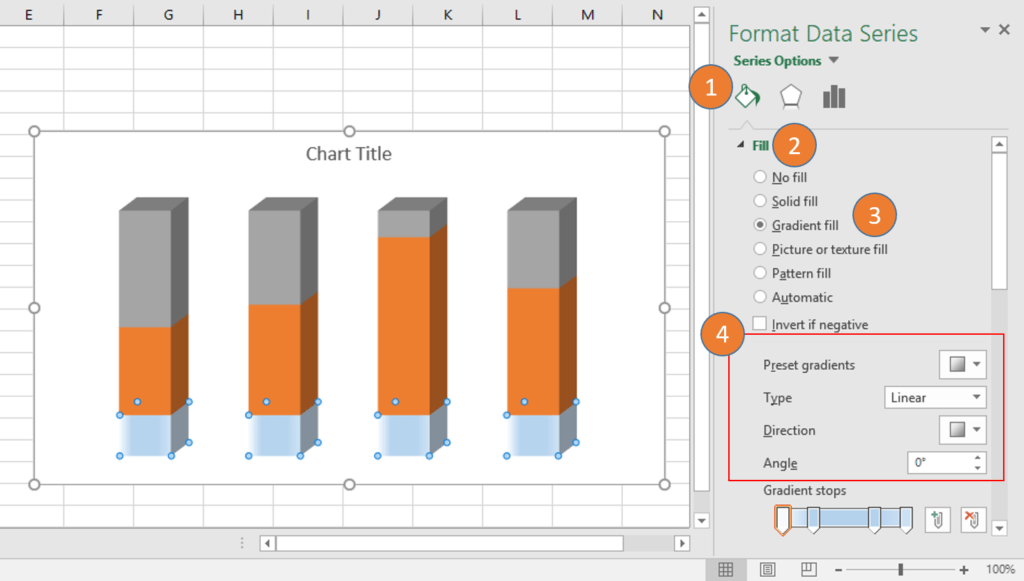
Task: Click the add gradient stop button
Action: pos(938,520)
